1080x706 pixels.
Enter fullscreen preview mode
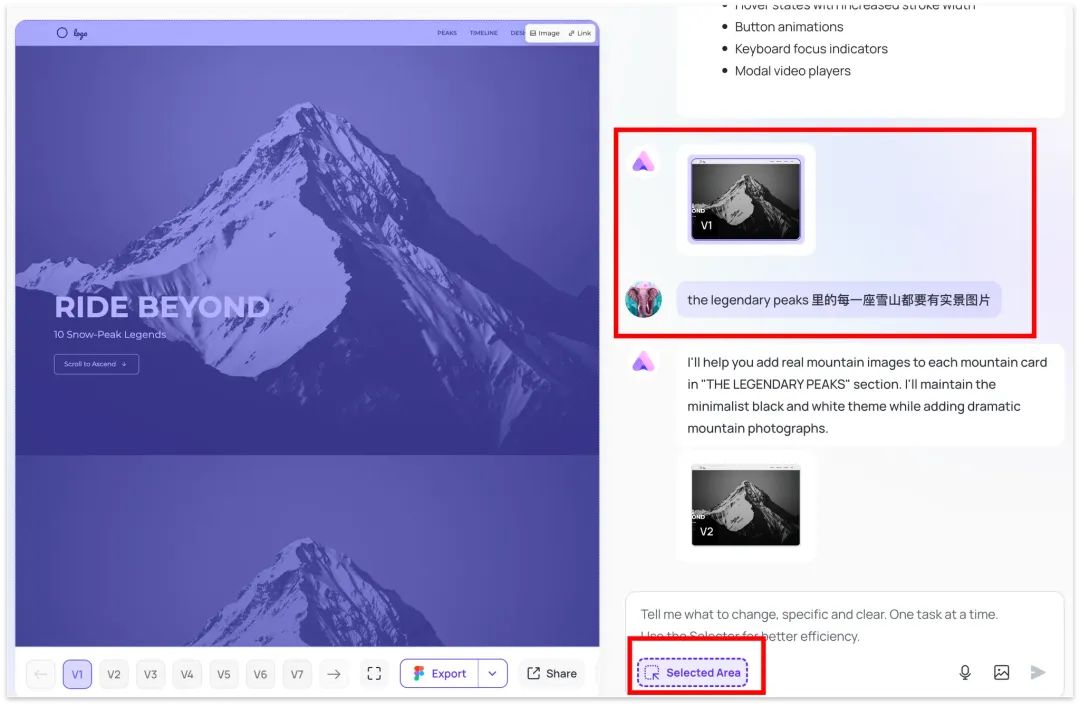click(x=374, y=674)
